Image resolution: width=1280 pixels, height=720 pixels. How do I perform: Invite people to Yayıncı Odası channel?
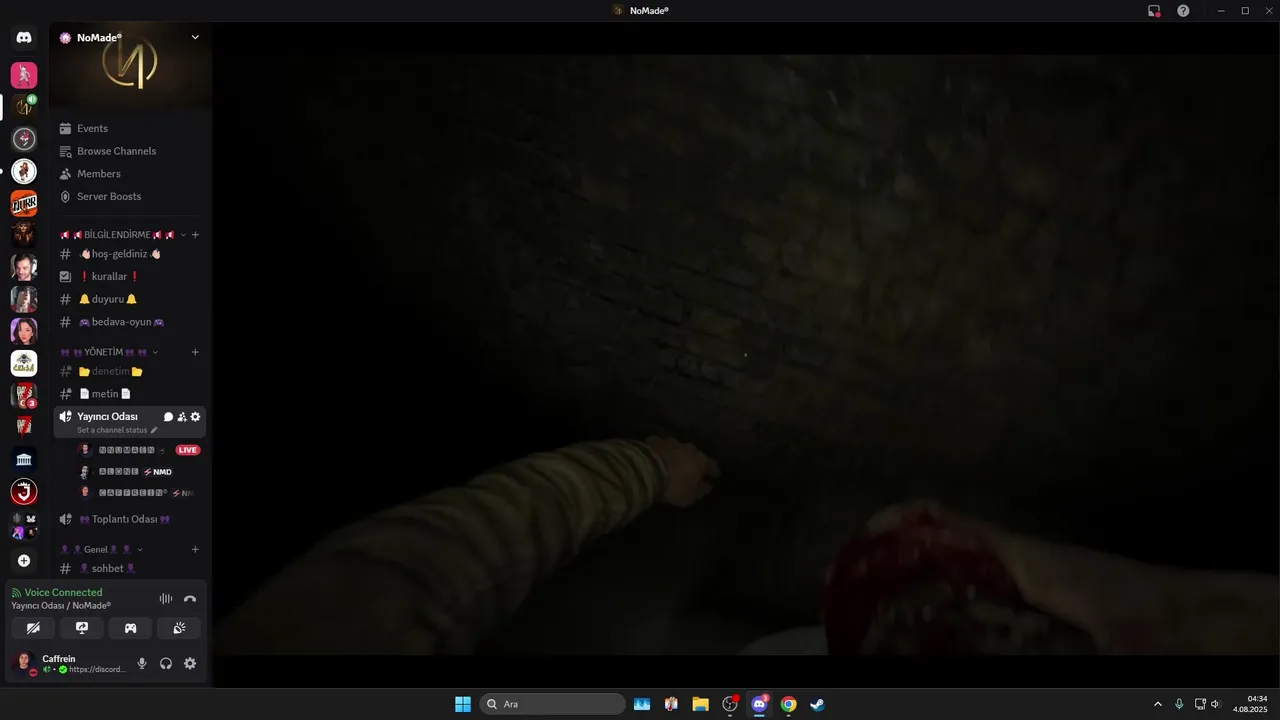(182, 417)
